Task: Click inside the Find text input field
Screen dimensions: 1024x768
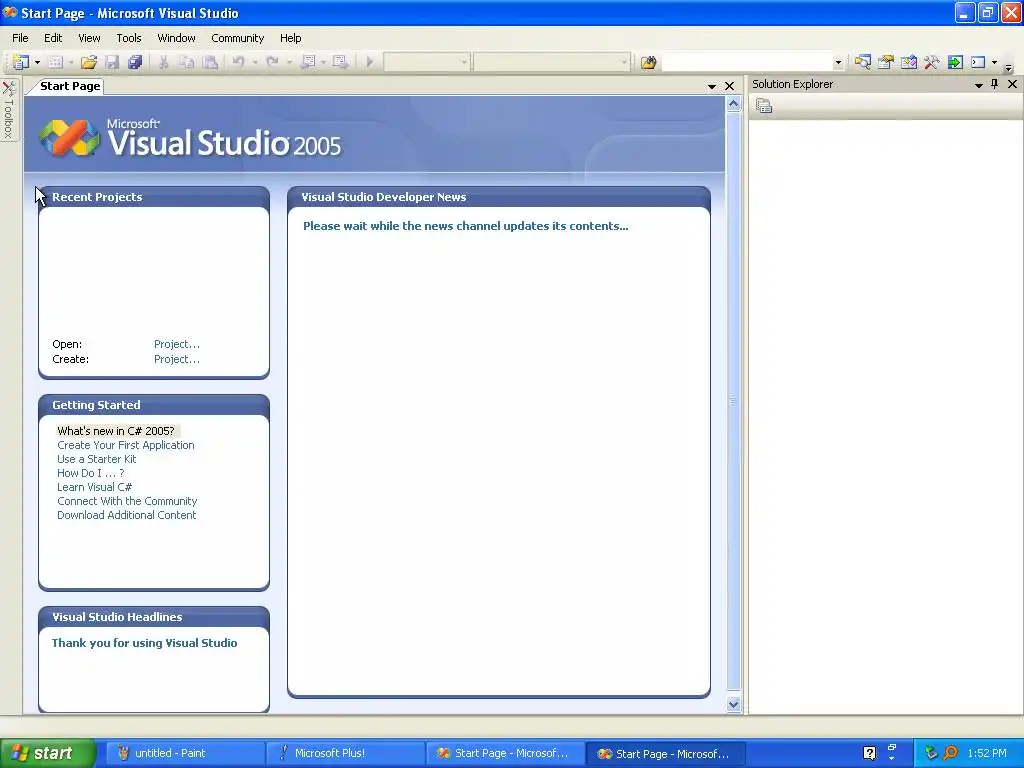Action: pyautogui.click(x=746, y=63)
